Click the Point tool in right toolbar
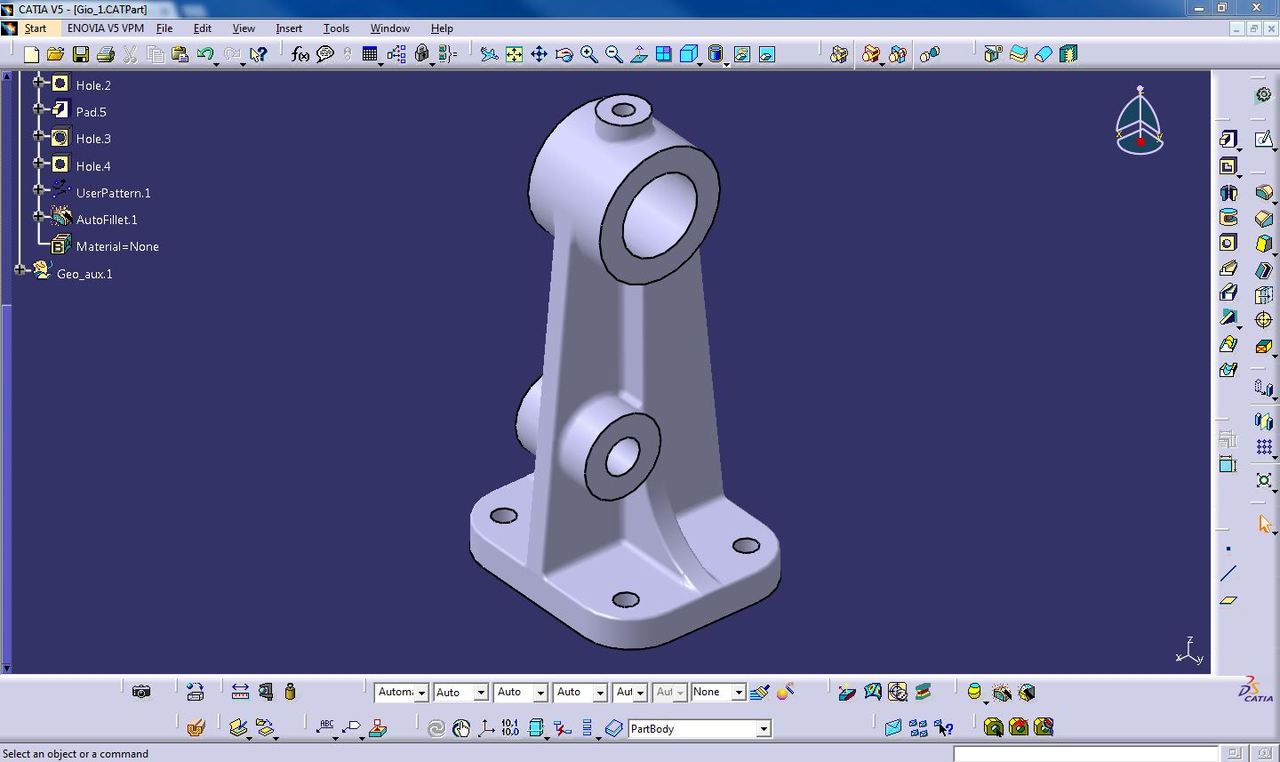 pos(1228,549)
